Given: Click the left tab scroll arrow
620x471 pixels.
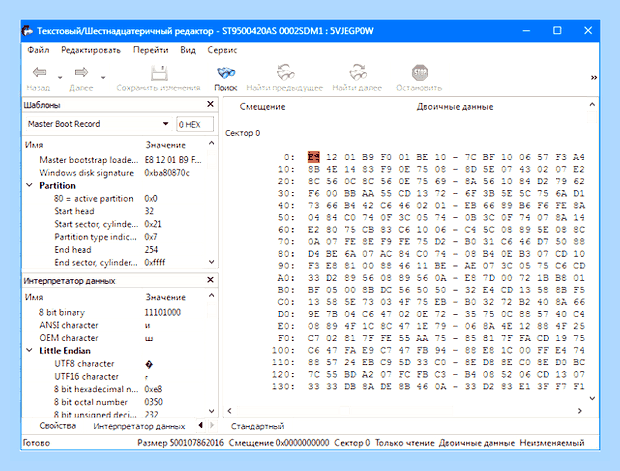Looking at the screenshot, I should point(200,425).
